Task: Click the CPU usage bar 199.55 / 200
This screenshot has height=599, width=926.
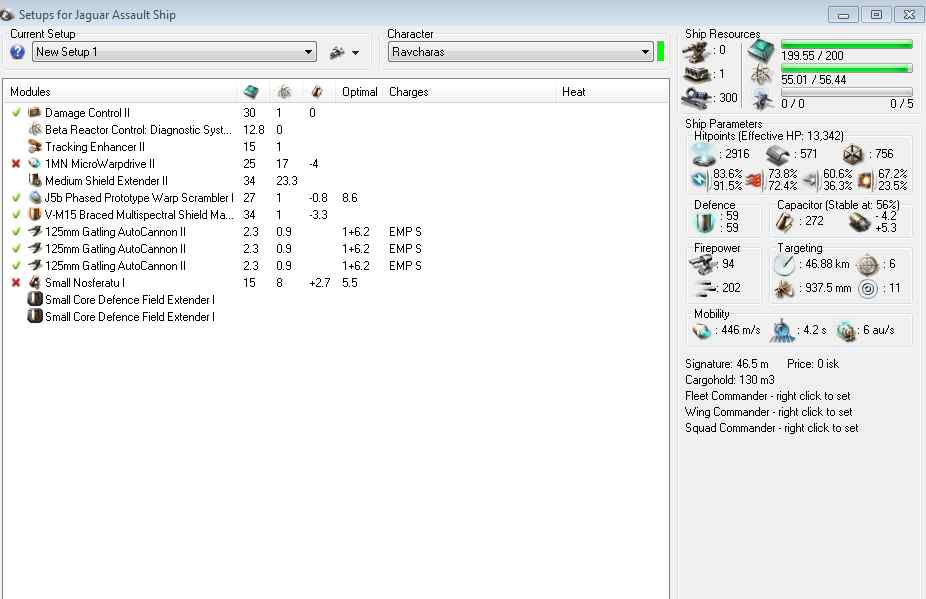Action: click(846, 44)
